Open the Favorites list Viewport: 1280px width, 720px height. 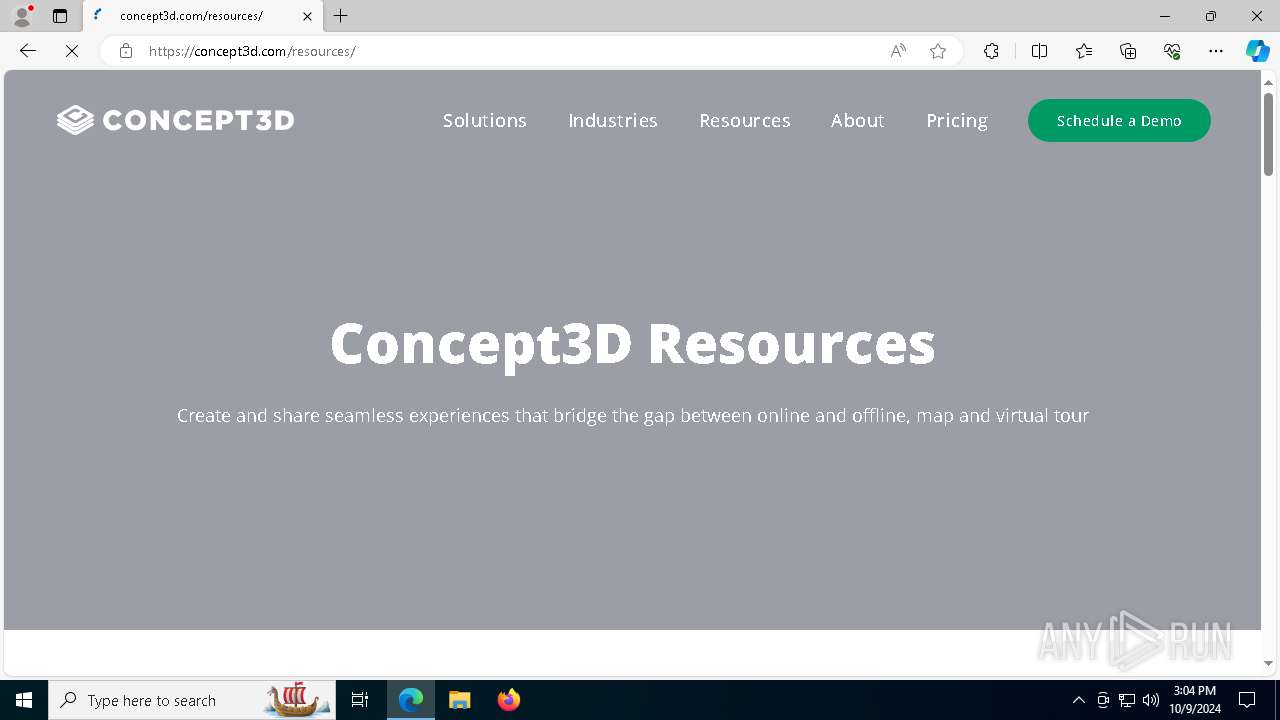click(1084, 51)
